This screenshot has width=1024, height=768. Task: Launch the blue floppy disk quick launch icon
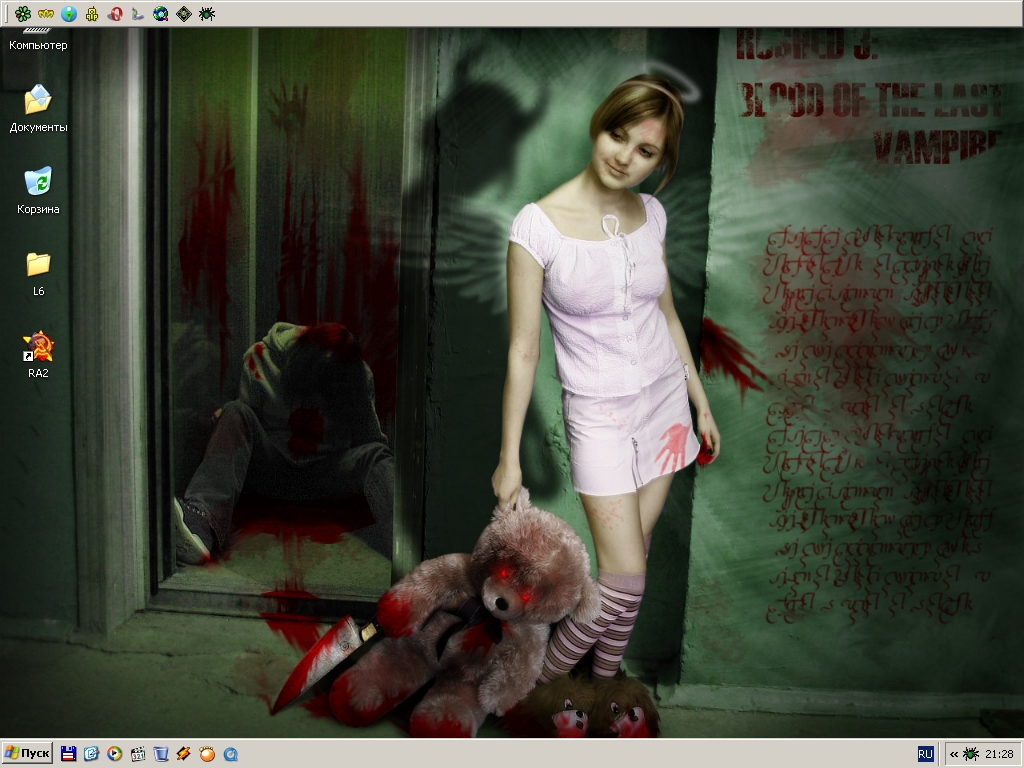[68, 754]
